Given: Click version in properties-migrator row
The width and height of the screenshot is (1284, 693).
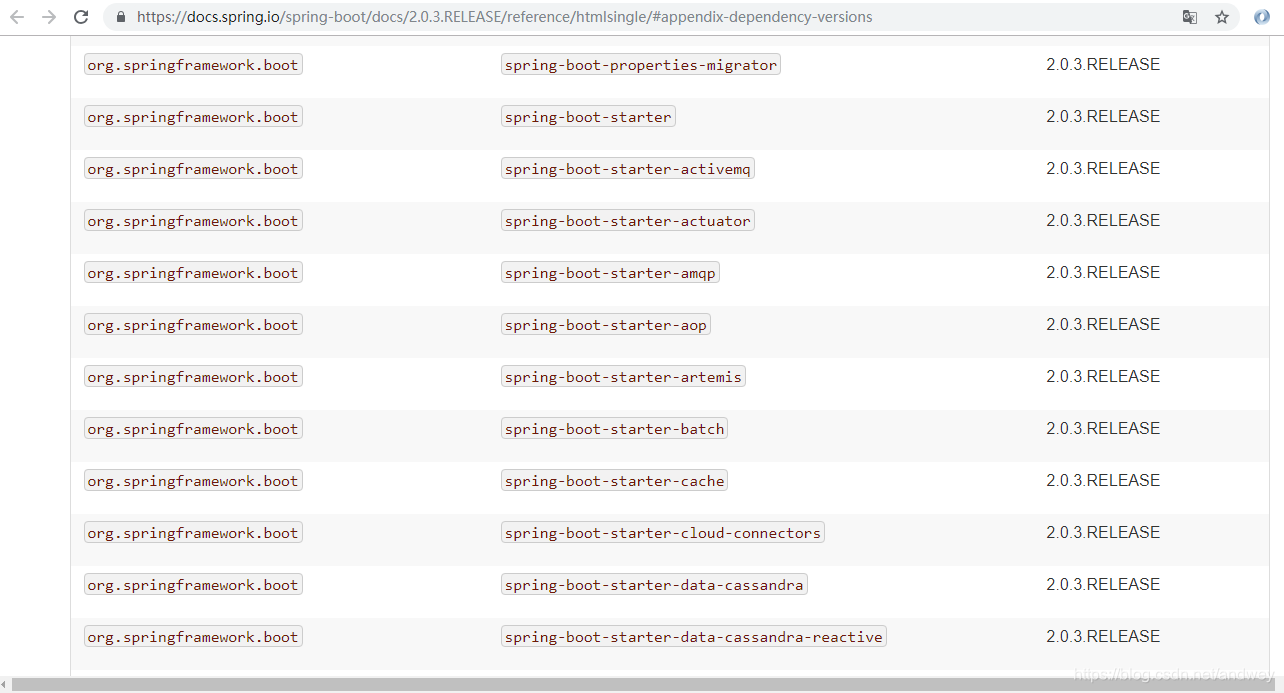Looking at the screenshot, I should [x=1103, y=64].
